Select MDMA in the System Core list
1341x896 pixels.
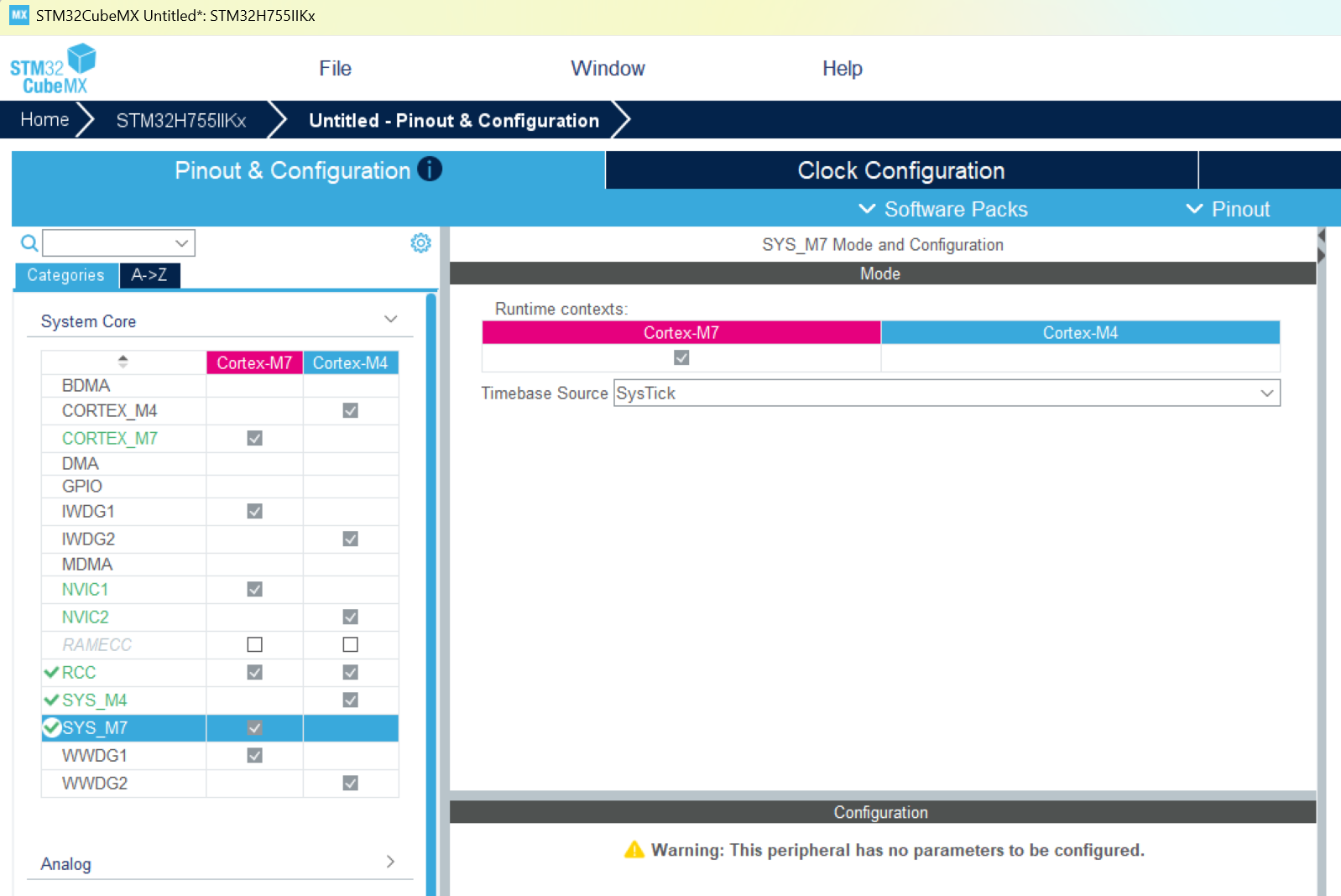pos(86,564)
